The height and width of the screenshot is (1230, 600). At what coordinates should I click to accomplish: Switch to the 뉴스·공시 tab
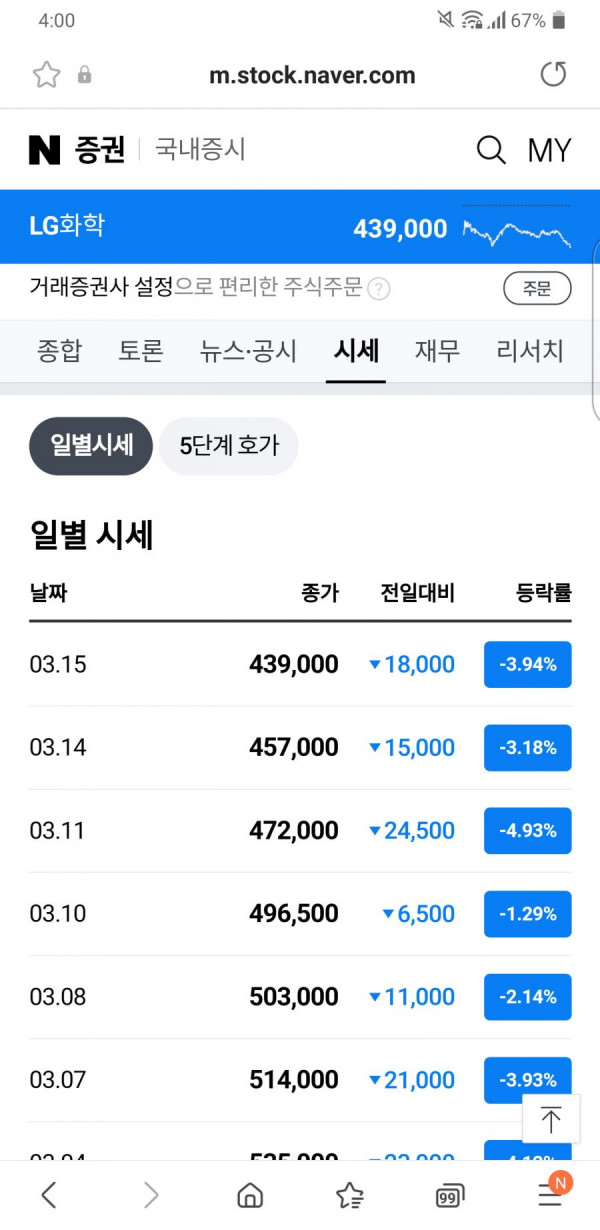(248, 351)
